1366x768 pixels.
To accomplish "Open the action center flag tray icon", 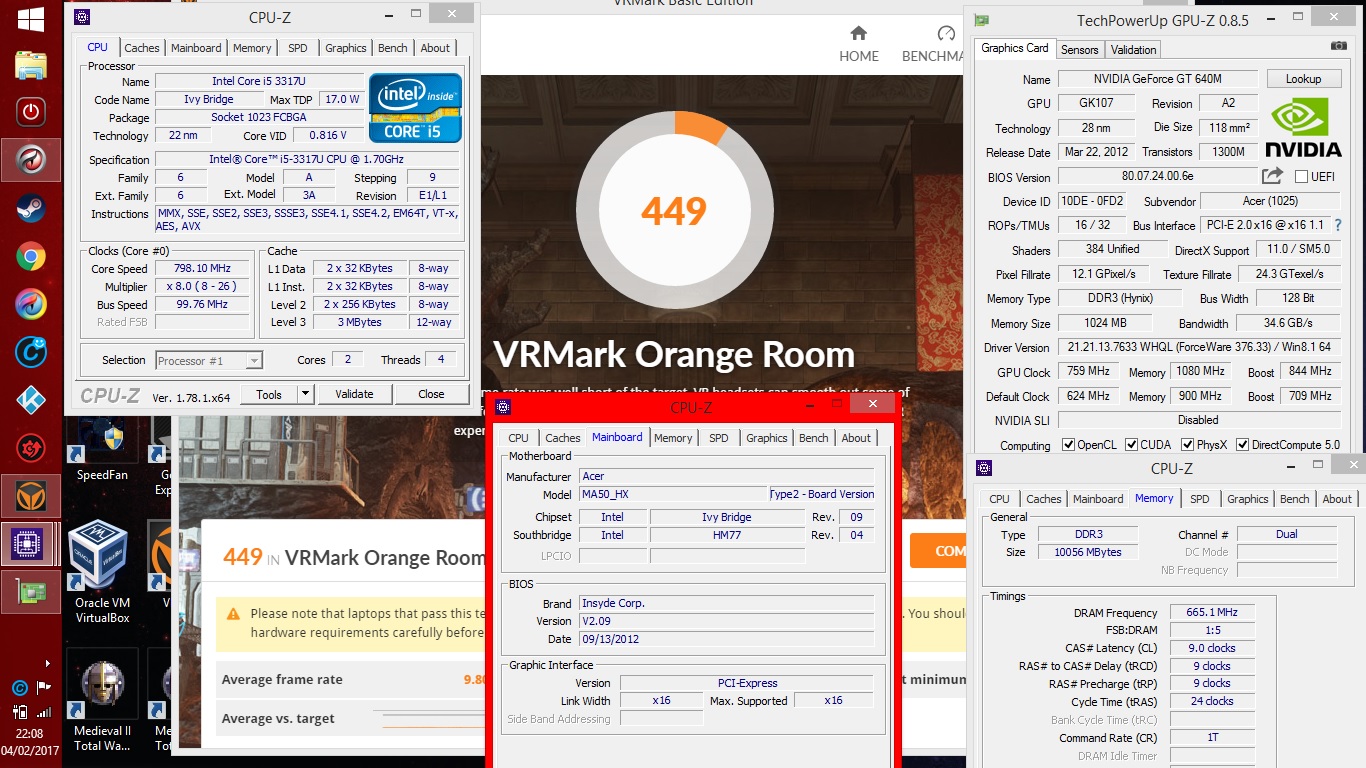I will tap(43, 687).
